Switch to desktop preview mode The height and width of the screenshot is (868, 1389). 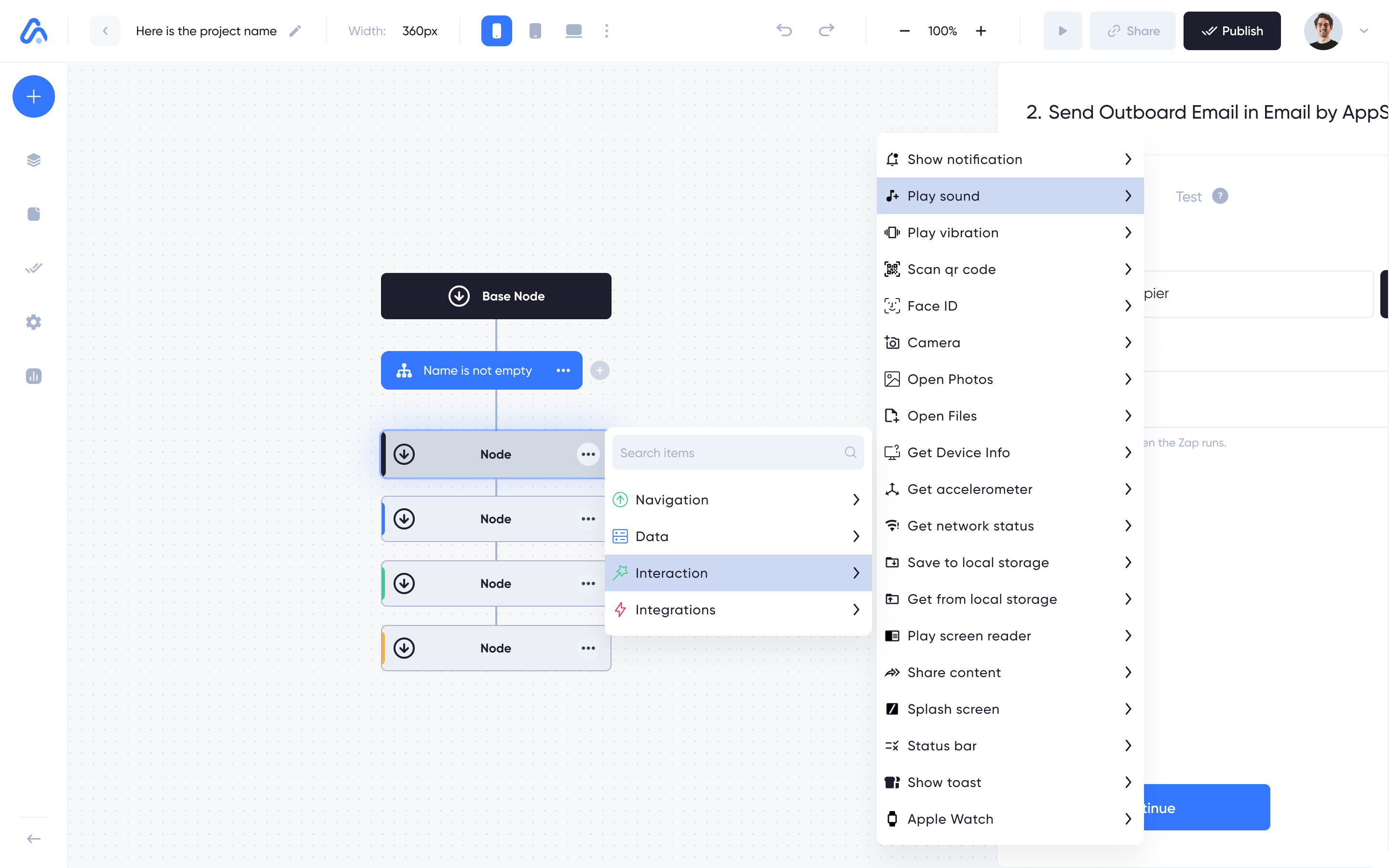tap(573, 31)
